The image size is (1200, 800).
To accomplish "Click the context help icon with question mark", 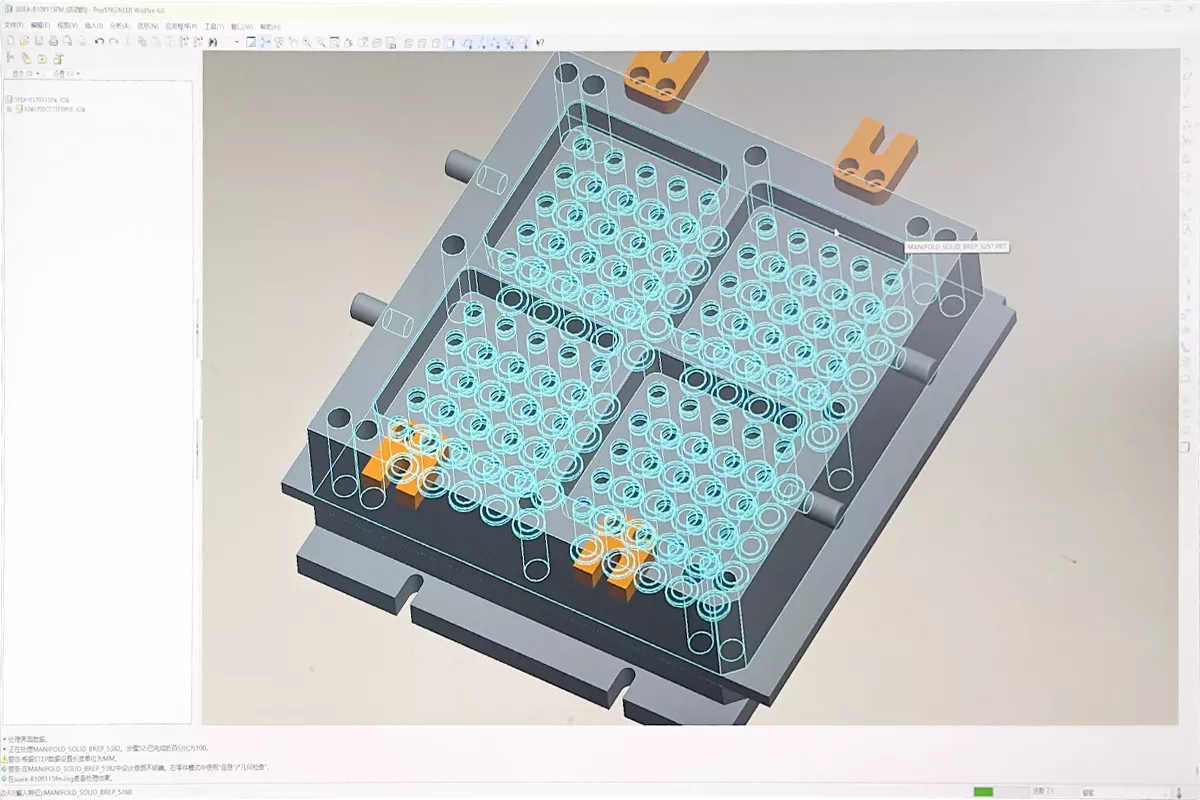I will click(x=540, y=42).
